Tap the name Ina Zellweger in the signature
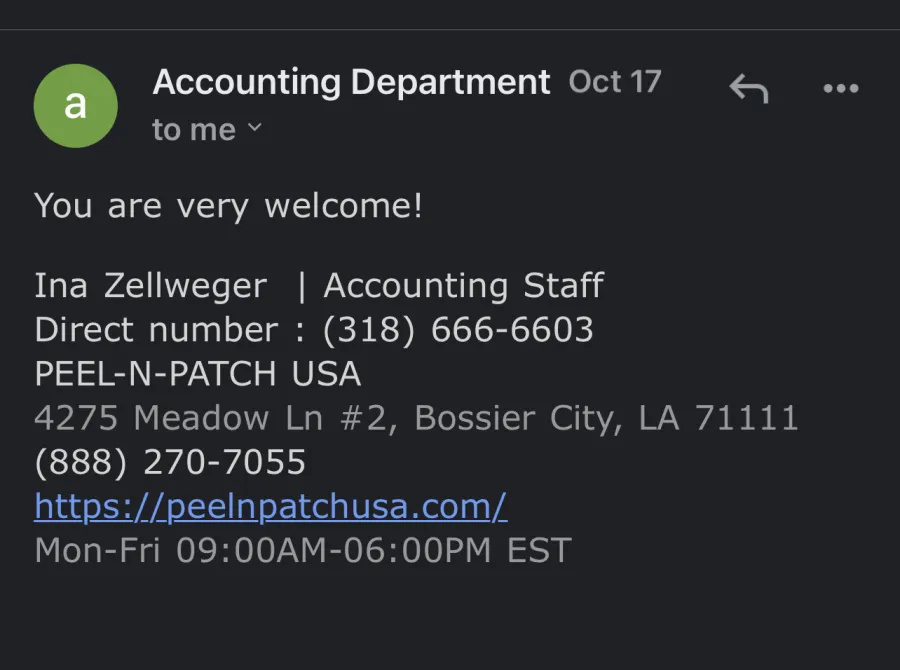Viewport: 900px width, 670px height. click(x=150, y=285)
